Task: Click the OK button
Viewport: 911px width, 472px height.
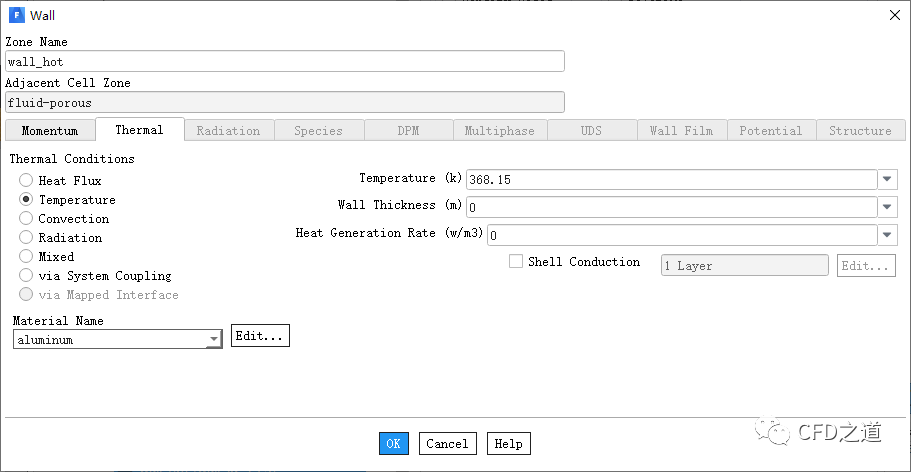Action: coord(393,444)
